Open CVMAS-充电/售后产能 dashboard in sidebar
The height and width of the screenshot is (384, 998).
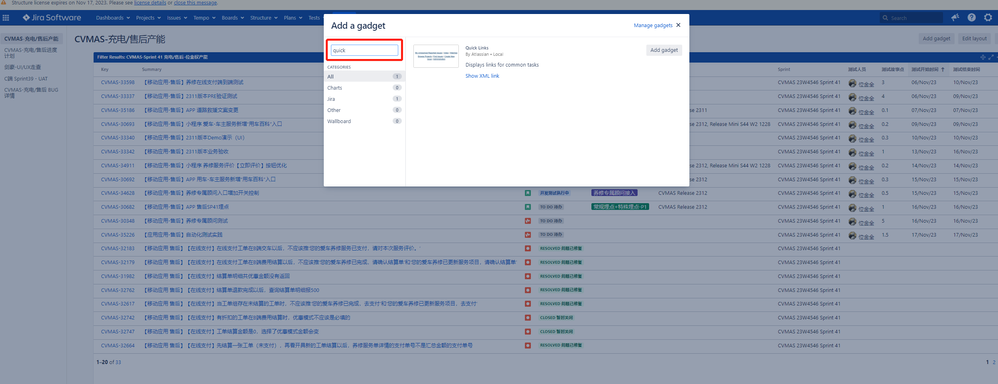(31, 39)
